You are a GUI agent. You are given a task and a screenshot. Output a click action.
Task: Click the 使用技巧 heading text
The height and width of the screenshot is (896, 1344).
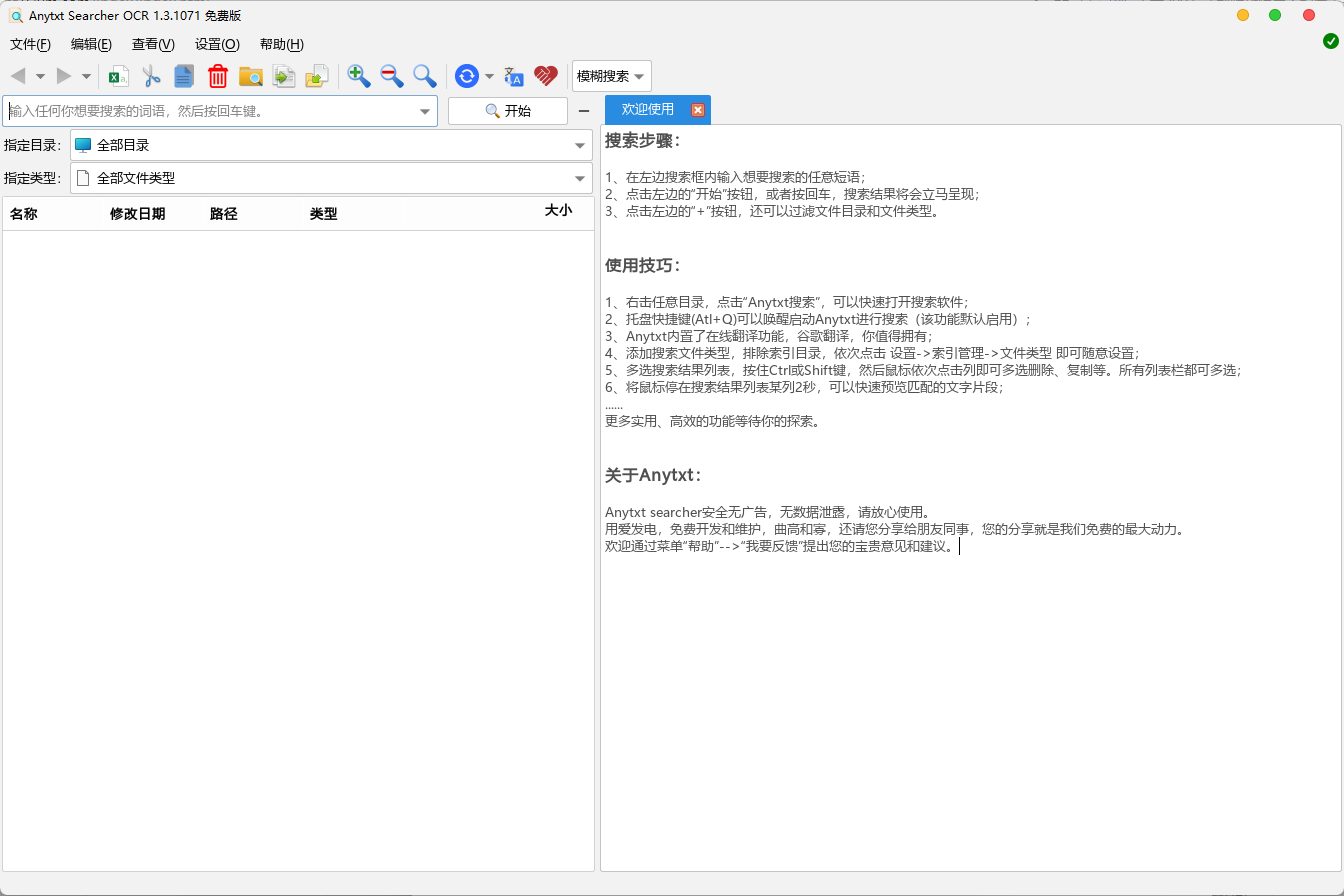[642, 266]
